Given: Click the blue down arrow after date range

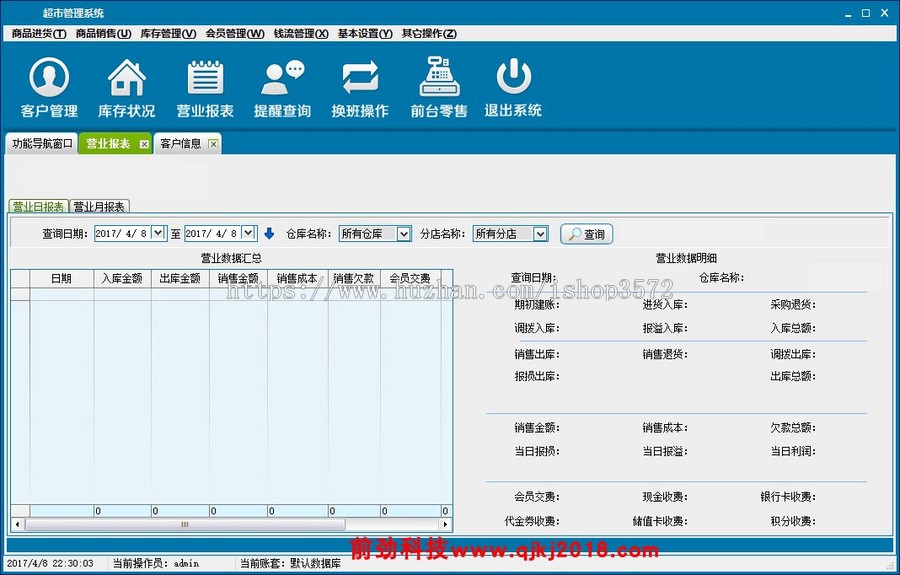Looking at the screenshot, I should [x=269, y=234].
